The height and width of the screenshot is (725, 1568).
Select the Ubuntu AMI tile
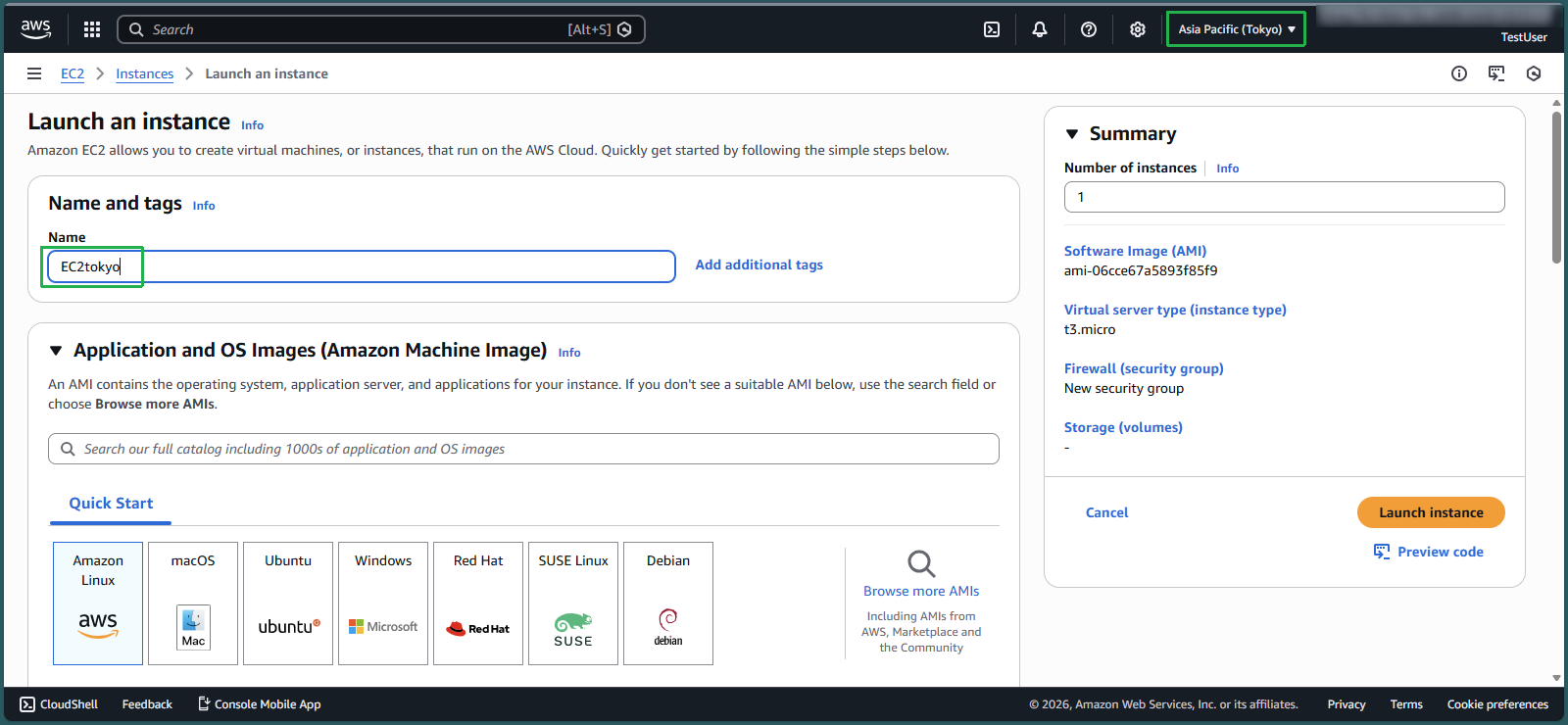[288, 603]
